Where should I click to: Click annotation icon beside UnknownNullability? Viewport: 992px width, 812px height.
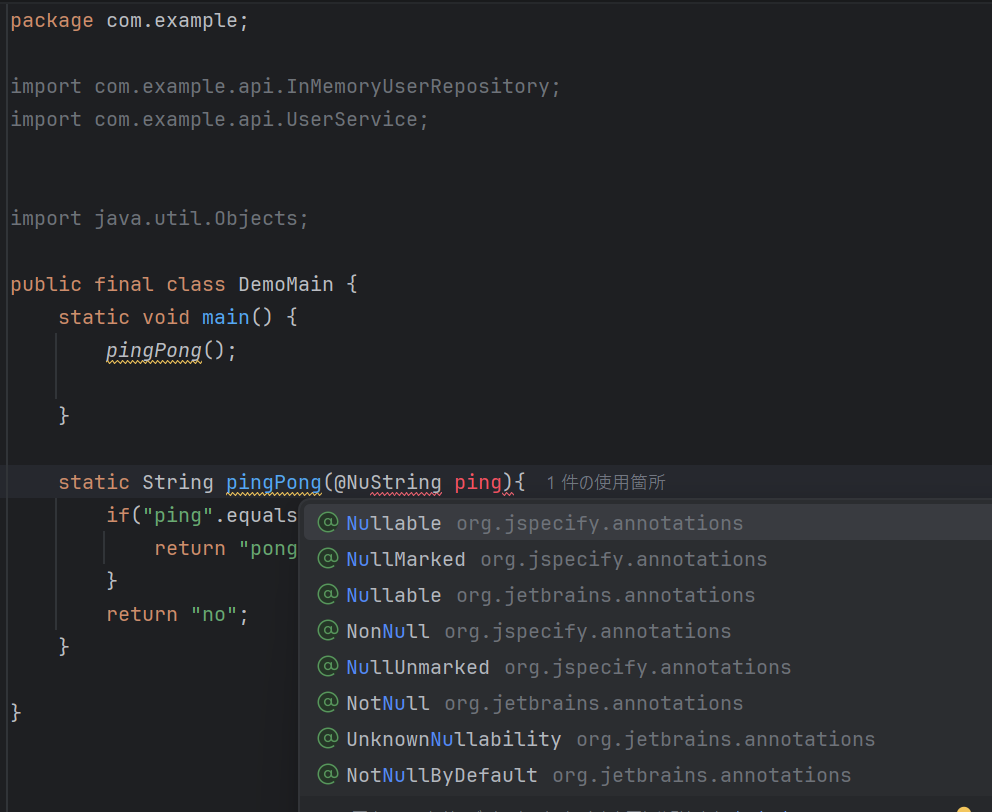(328, 739)
